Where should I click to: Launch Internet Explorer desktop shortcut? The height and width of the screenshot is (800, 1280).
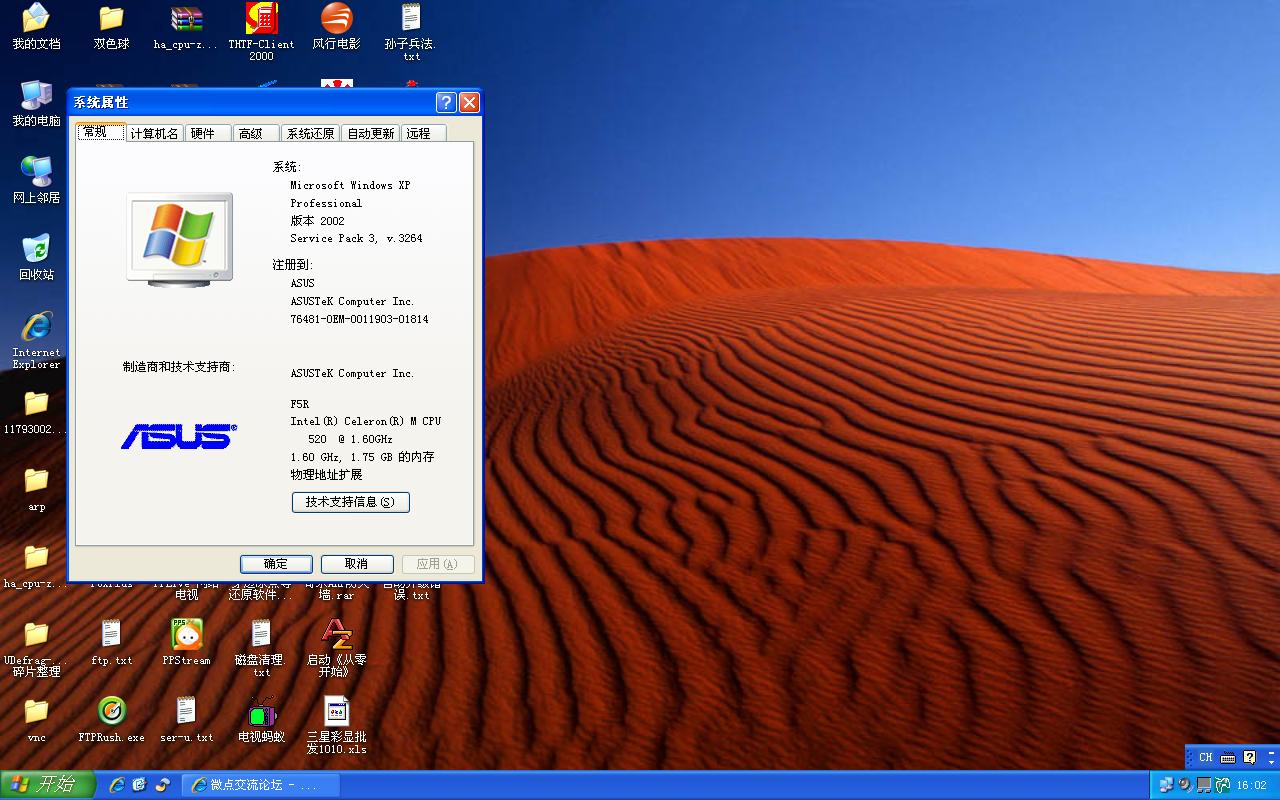tap(36, 340)
